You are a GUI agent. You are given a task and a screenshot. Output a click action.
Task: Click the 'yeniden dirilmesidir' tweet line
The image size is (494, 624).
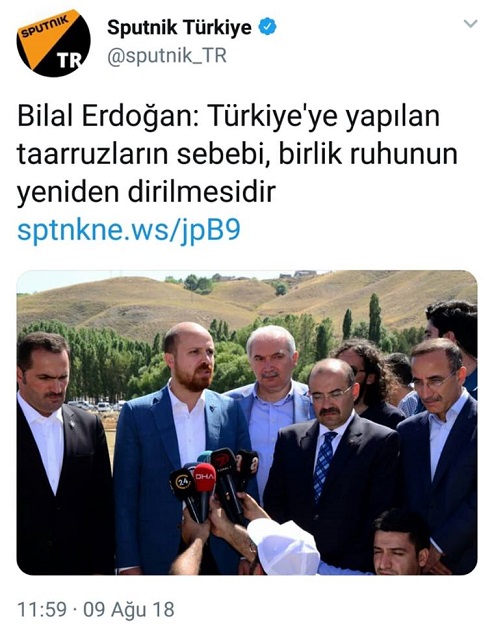point(146,192)
